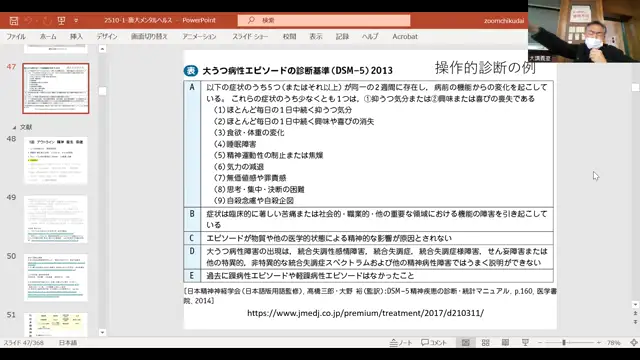Click row E text 過去に躁病性エピソード
The width and height of the screenshot is (640, 360).
[310, 276]
